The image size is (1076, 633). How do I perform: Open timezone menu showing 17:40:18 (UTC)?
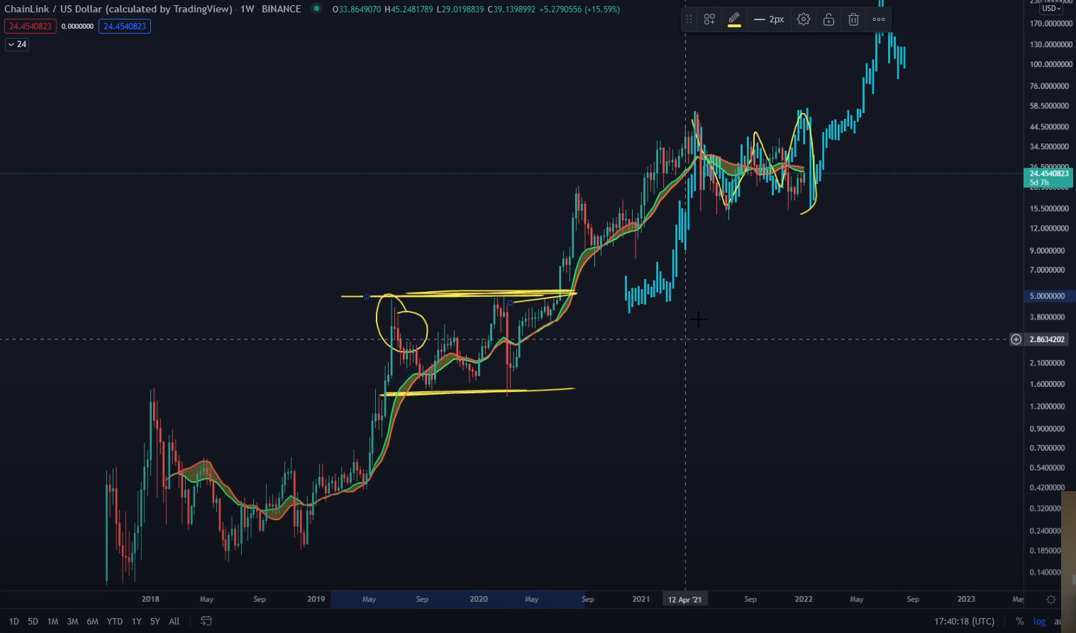point(964,621)
